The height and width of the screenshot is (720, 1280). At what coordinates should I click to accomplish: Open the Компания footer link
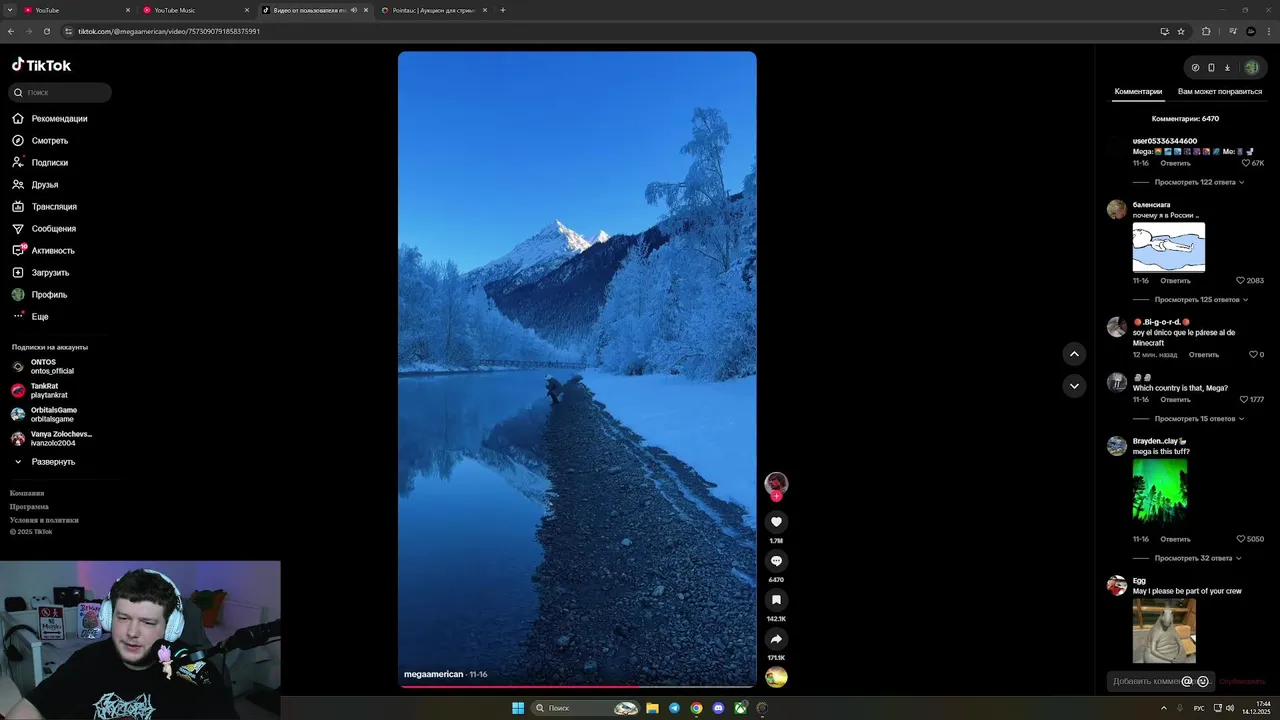[27, 493]
